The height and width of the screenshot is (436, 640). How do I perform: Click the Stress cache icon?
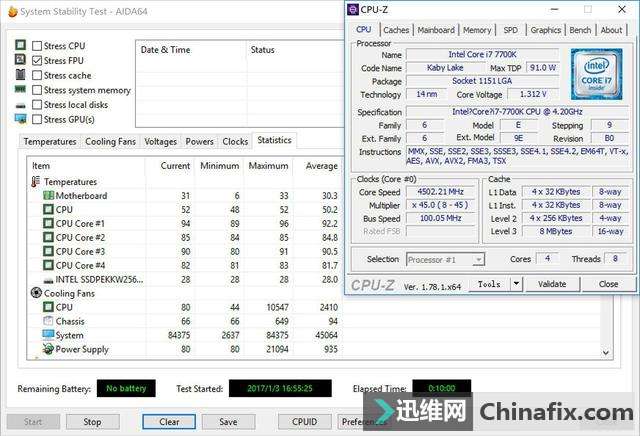(20, 75)
